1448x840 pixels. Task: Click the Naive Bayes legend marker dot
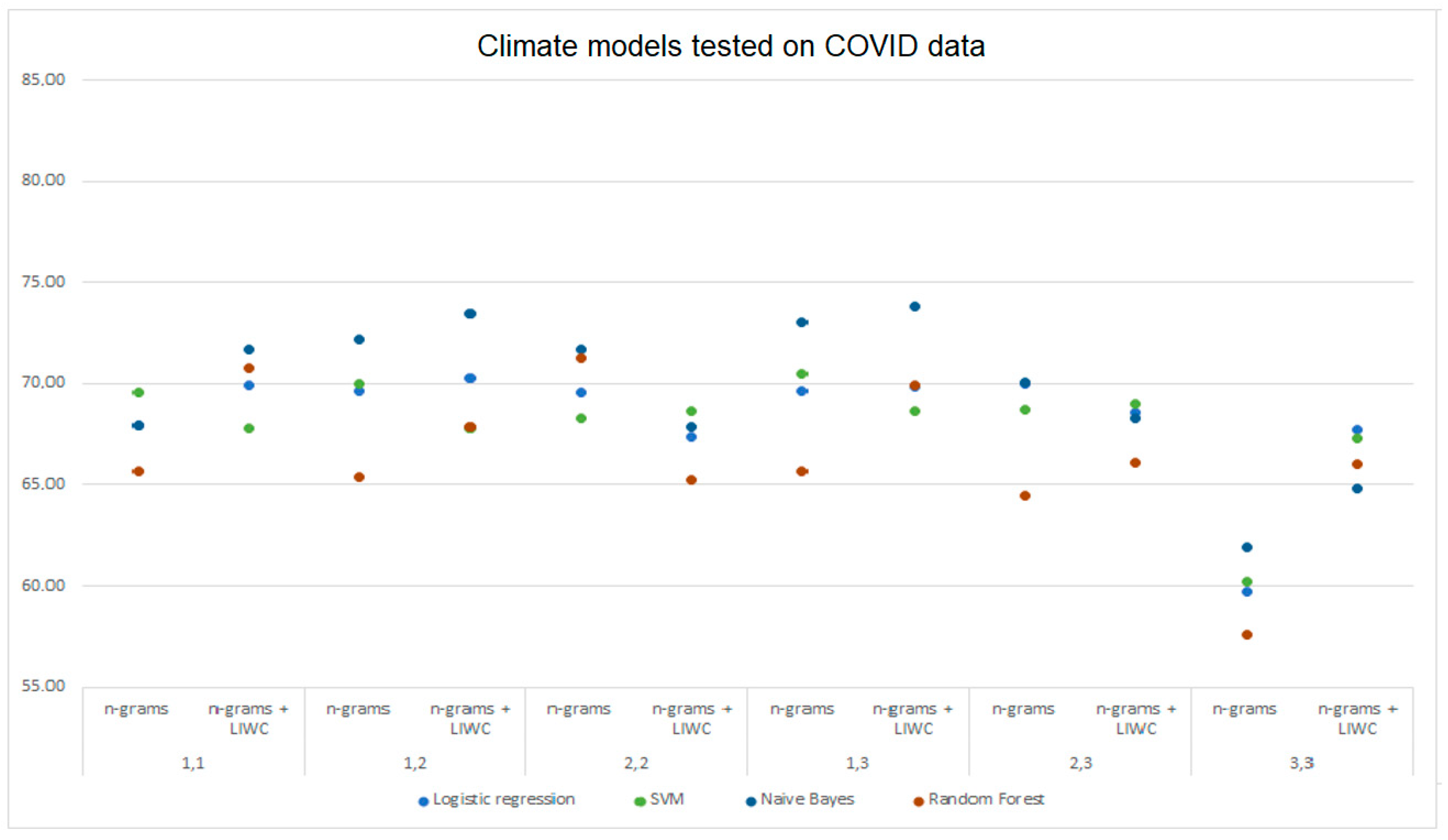point(750,802)
